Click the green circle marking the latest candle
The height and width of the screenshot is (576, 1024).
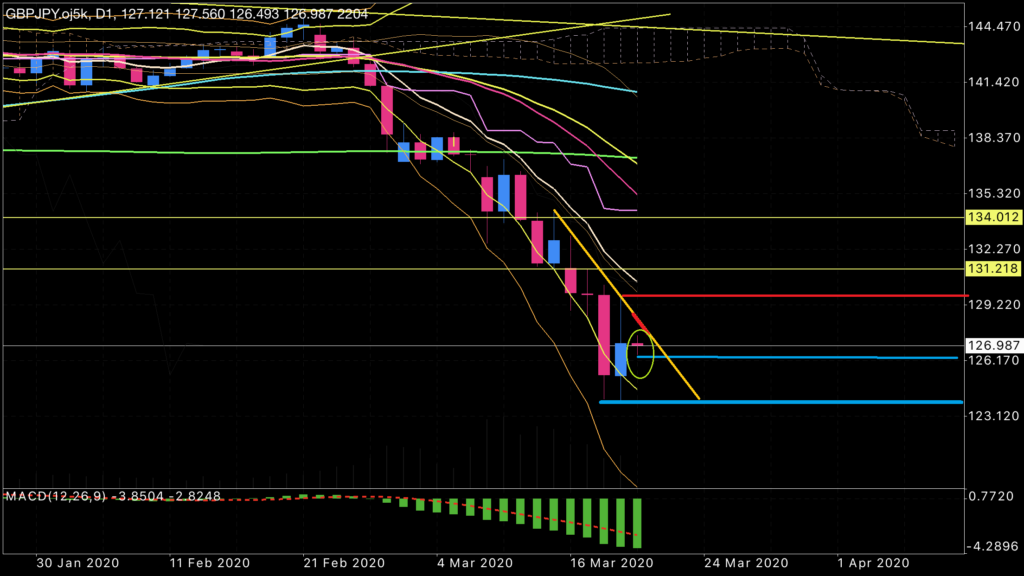[x=641, y=354]
